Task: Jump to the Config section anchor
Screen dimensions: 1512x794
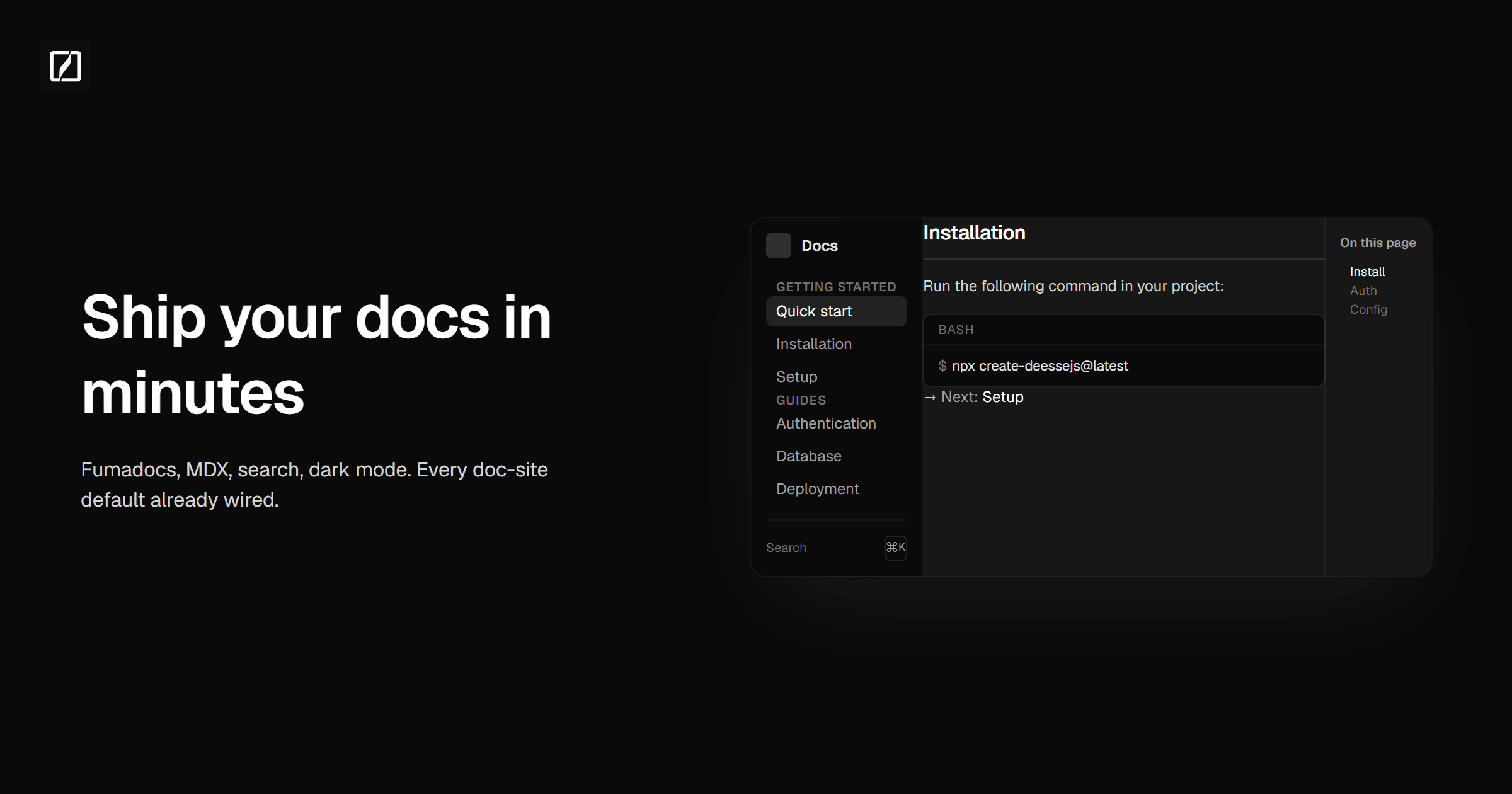Action: point(1368,309)
